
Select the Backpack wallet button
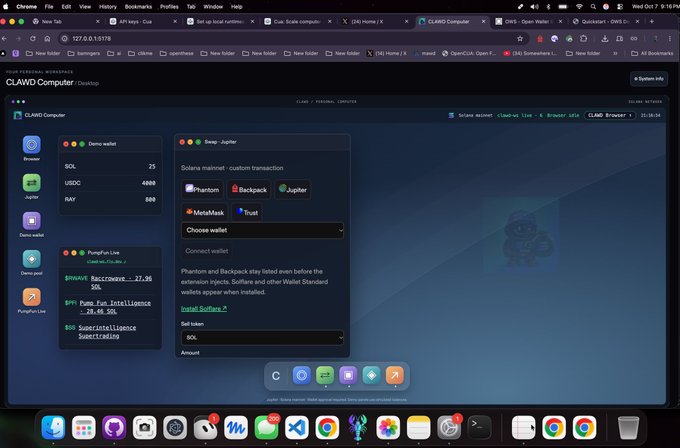(249, 190)
